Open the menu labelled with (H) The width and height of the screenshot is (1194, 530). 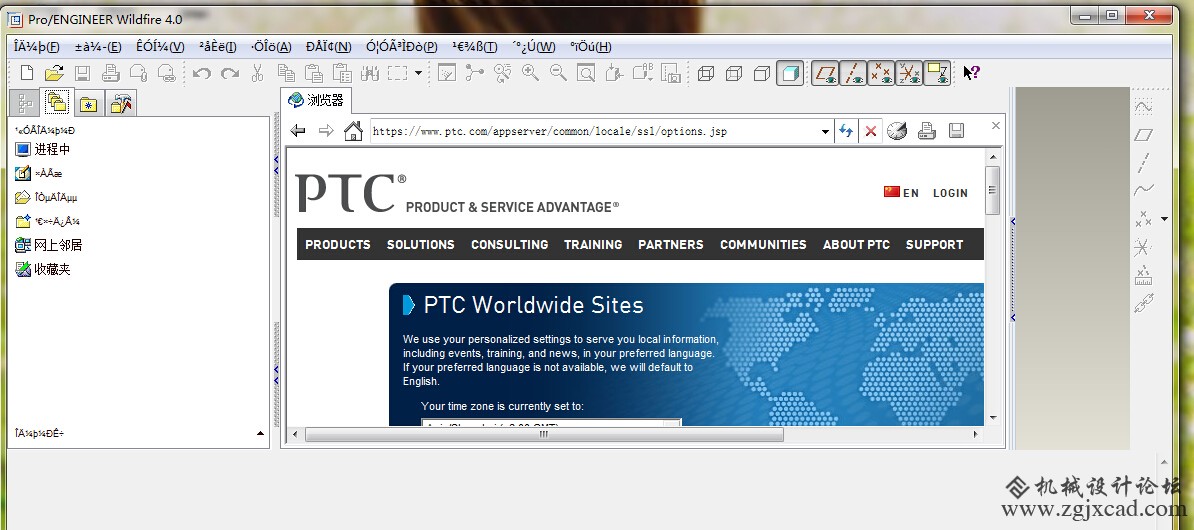[x=591, y=46]
